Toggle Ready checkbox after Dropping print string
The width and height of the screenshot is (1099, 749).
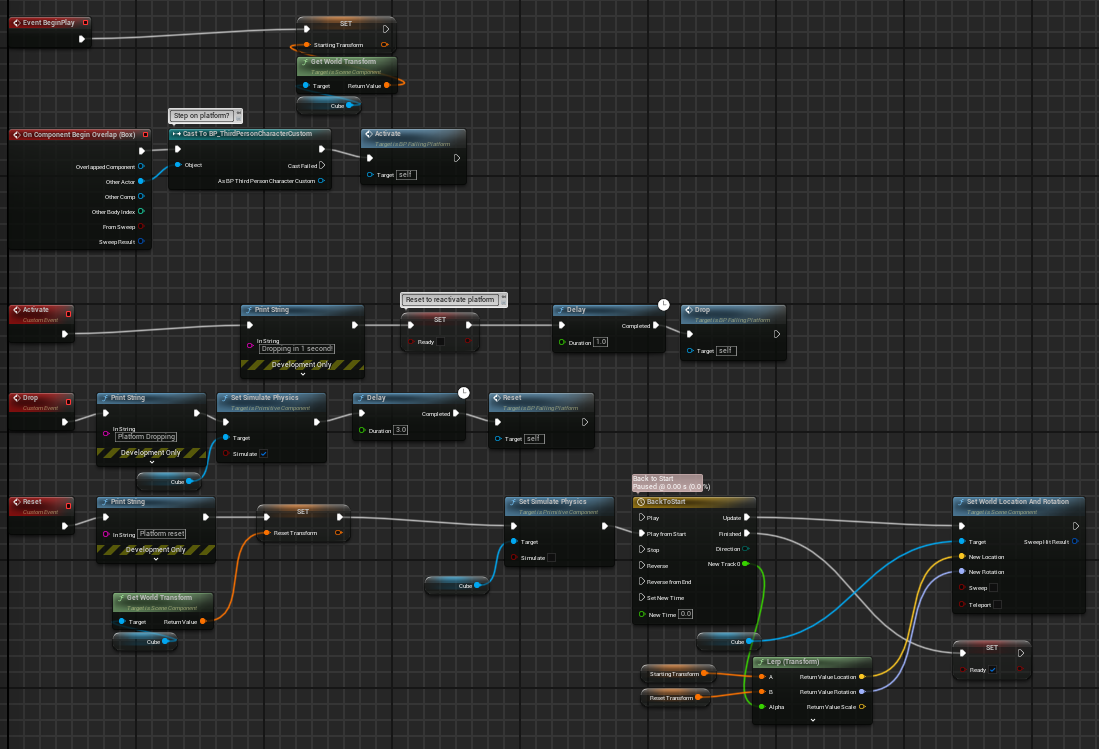pyautogui.click(x=441, y=342)
